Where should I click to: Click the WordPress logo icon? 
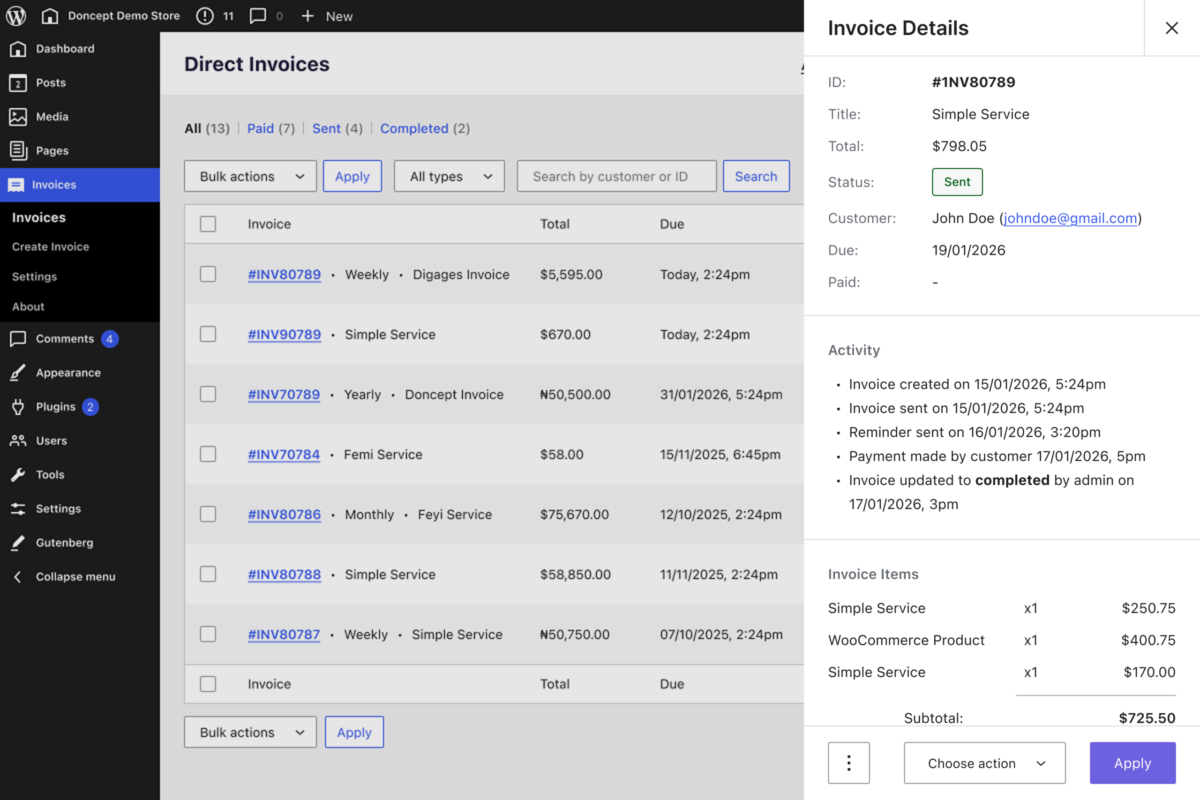click(17, 16)
